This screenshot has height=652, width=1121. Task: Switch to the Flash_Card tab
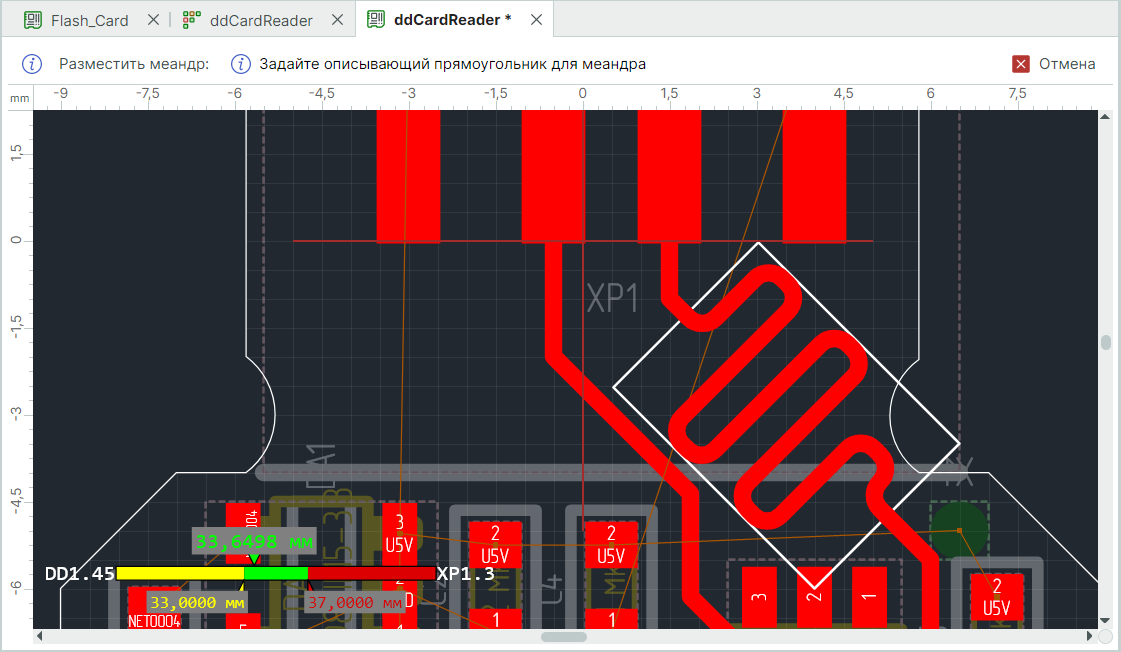[x=89, y=20]
